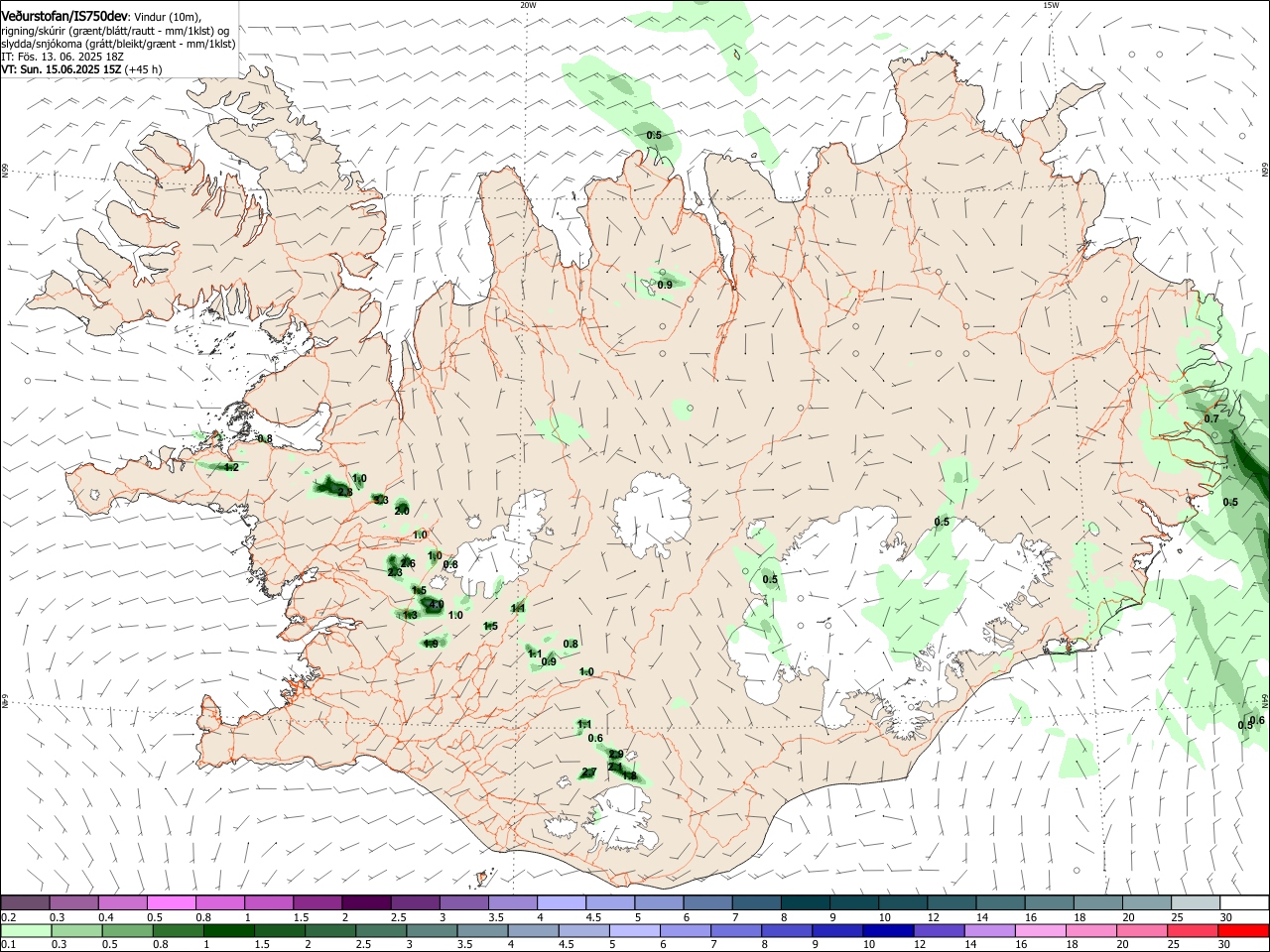Image resolution: width=1270 pixels, height=952 pixels.
Task: Click the 3.5 label on the purple scale
Action: [497, 917]
